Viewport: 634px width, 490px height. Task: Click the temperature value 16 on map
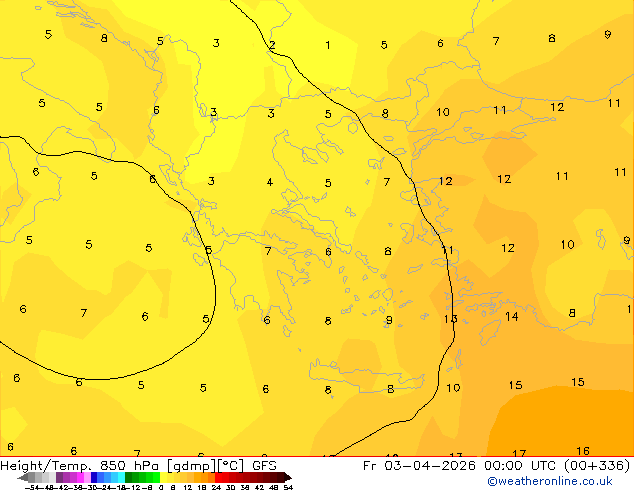point(583,450)
